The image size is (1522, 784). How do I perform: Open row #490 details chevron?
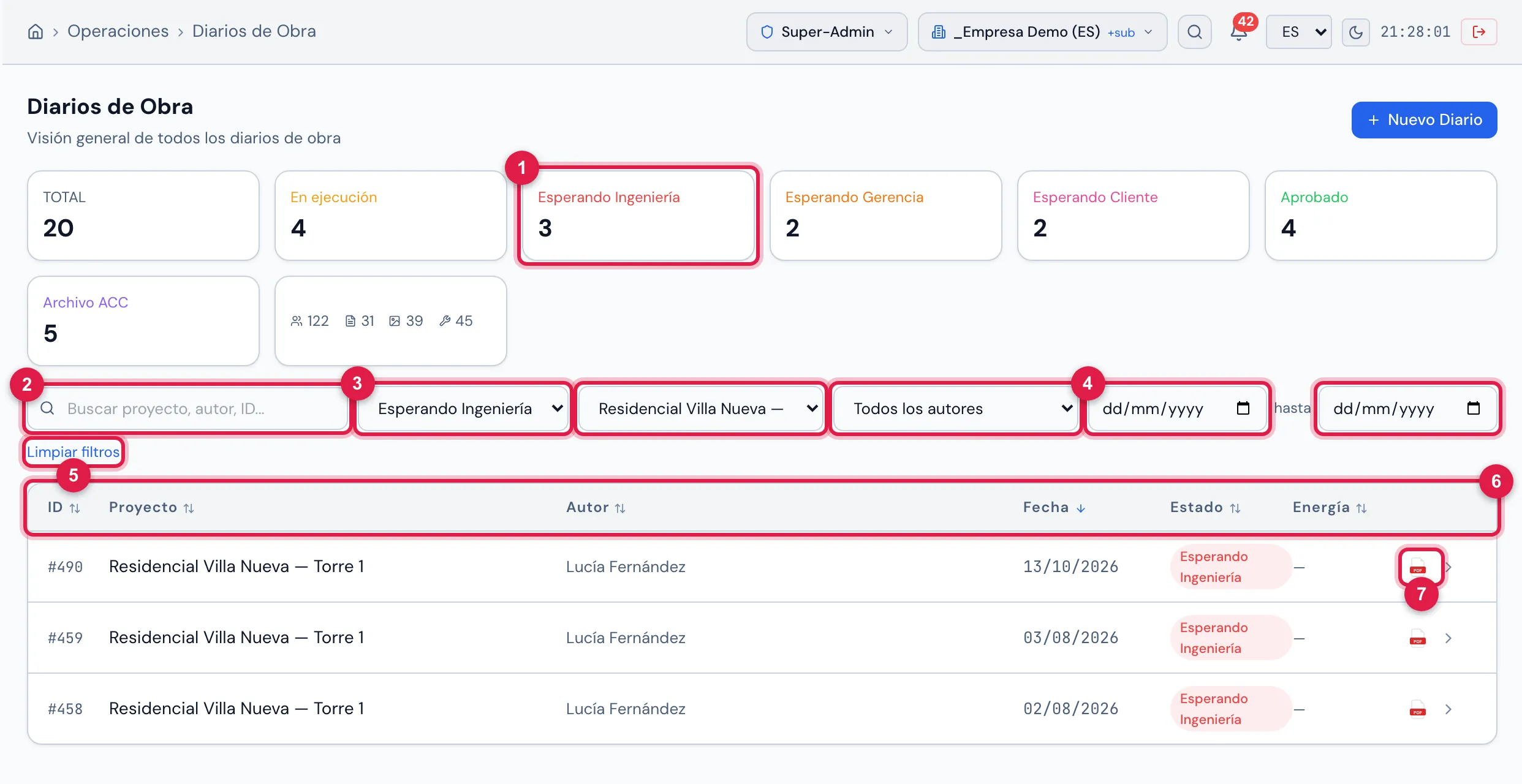[1448, 567]
